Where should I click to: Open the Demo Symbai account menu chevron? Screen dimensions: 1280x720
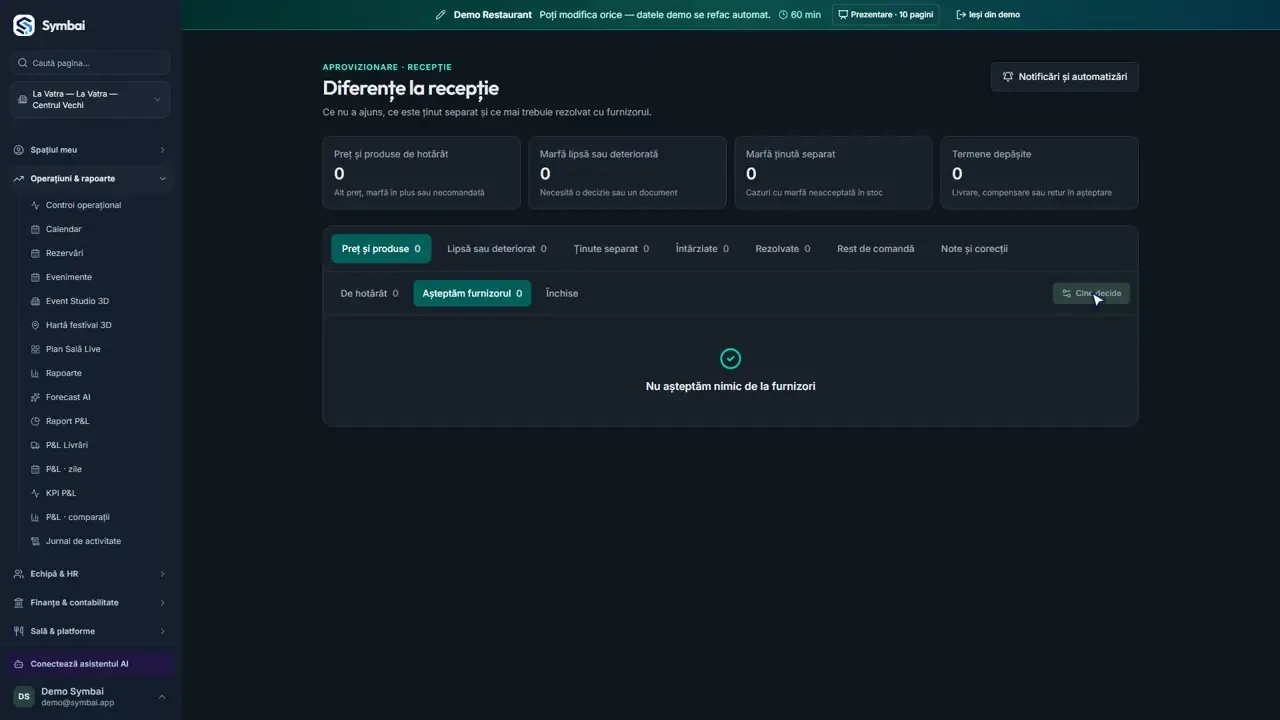coord(162,697)
